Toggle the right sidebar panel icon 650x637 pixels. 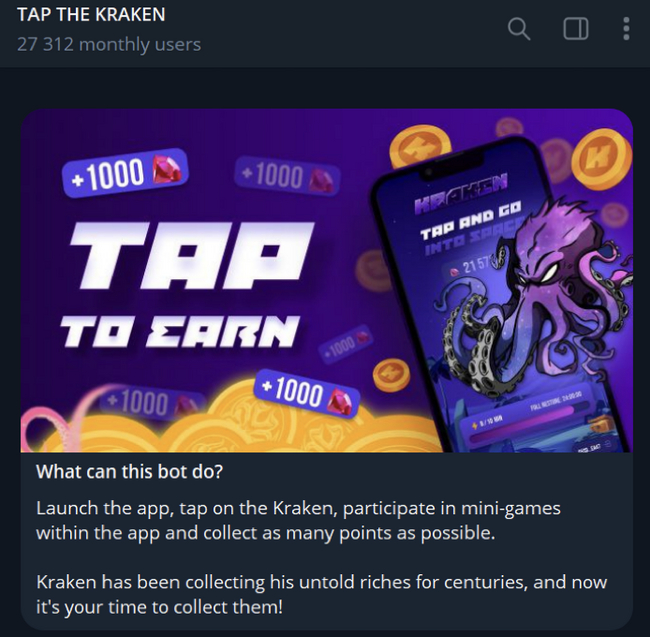point(575,29)
